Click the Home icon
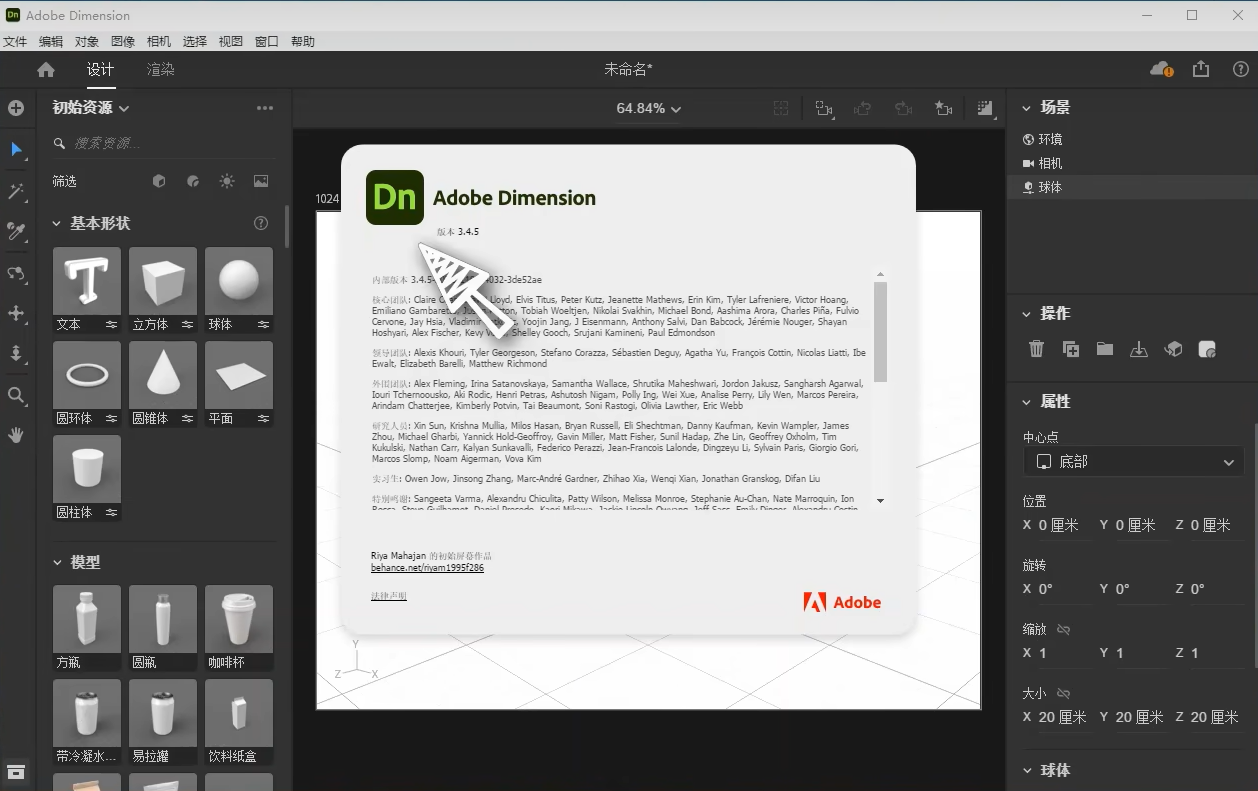 click(46, 70)
